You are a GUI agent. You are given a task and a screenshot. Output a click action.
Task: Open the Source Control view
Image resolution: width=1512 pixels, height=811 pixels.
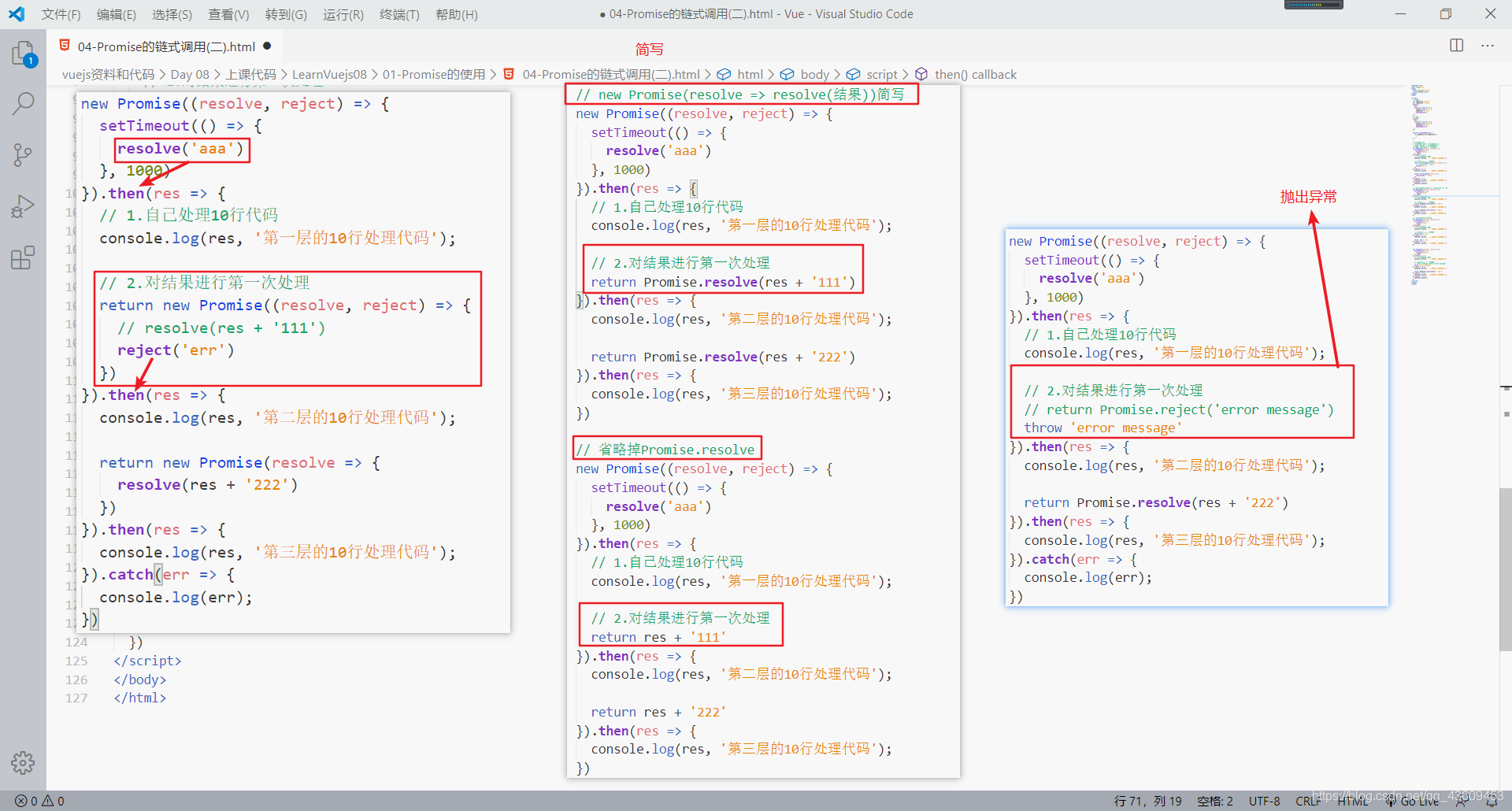coord(24,154)
